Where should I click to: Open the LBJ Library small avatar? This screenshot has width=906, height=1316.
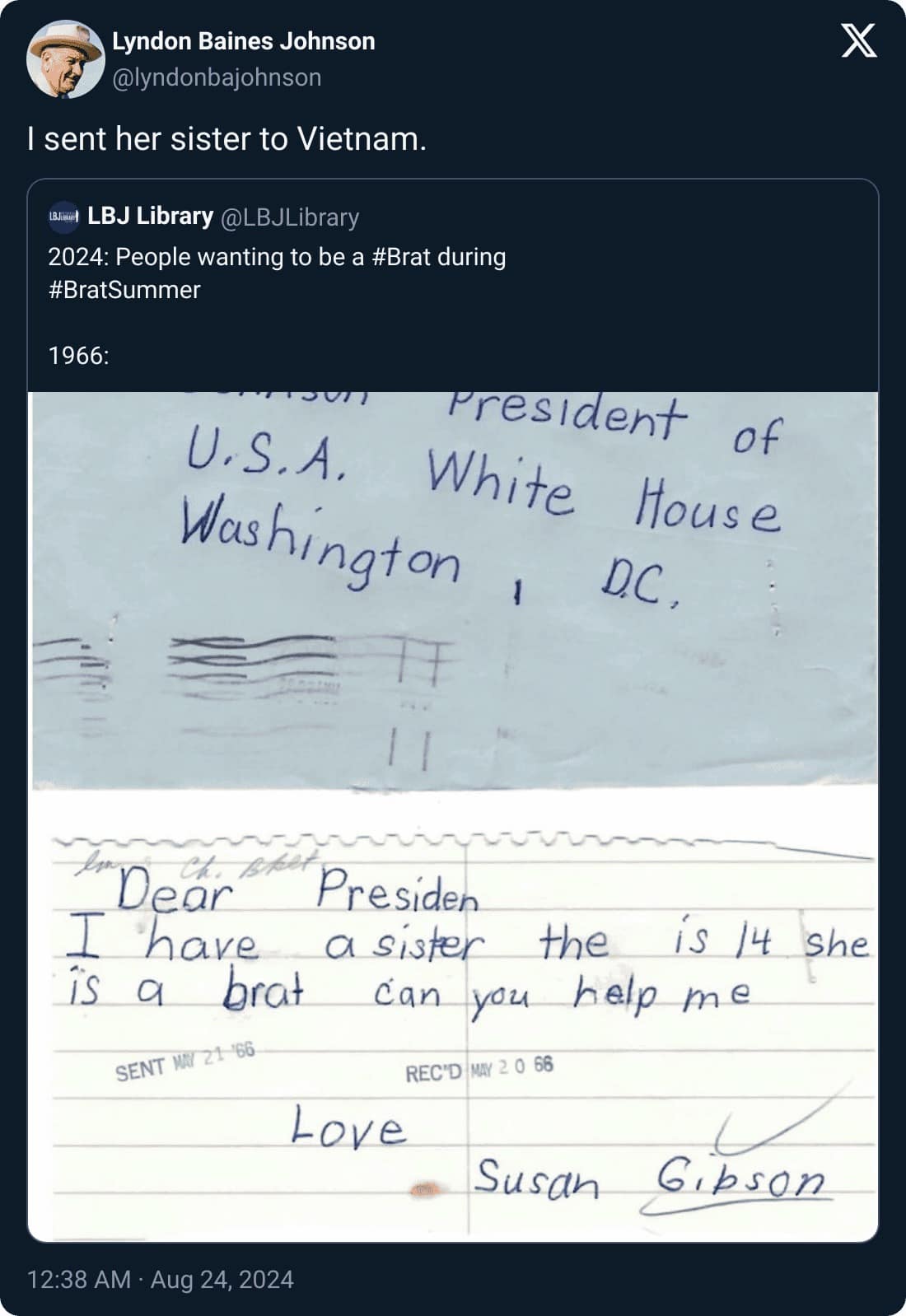64,217
